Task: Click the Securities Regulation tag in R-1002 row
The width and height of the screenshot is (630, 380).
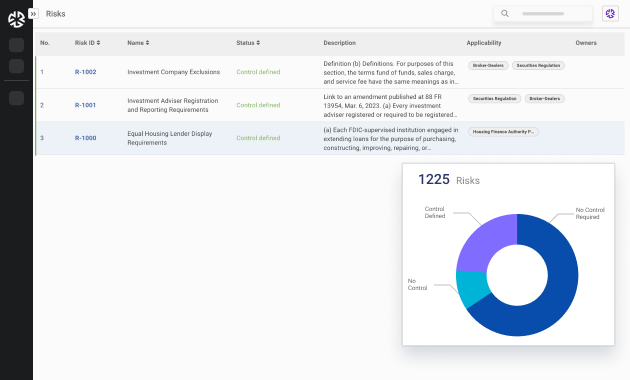Action: (538, 65)
